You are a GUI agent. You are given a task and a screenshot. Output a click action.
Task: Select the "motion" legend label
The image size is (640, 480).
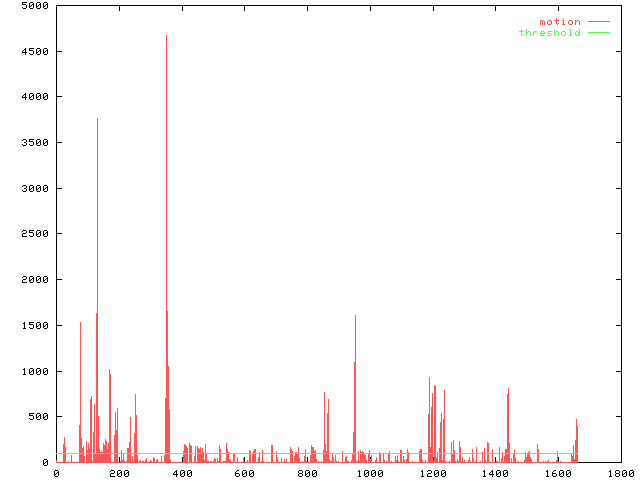pyautogui.click(x=560, y=22)
